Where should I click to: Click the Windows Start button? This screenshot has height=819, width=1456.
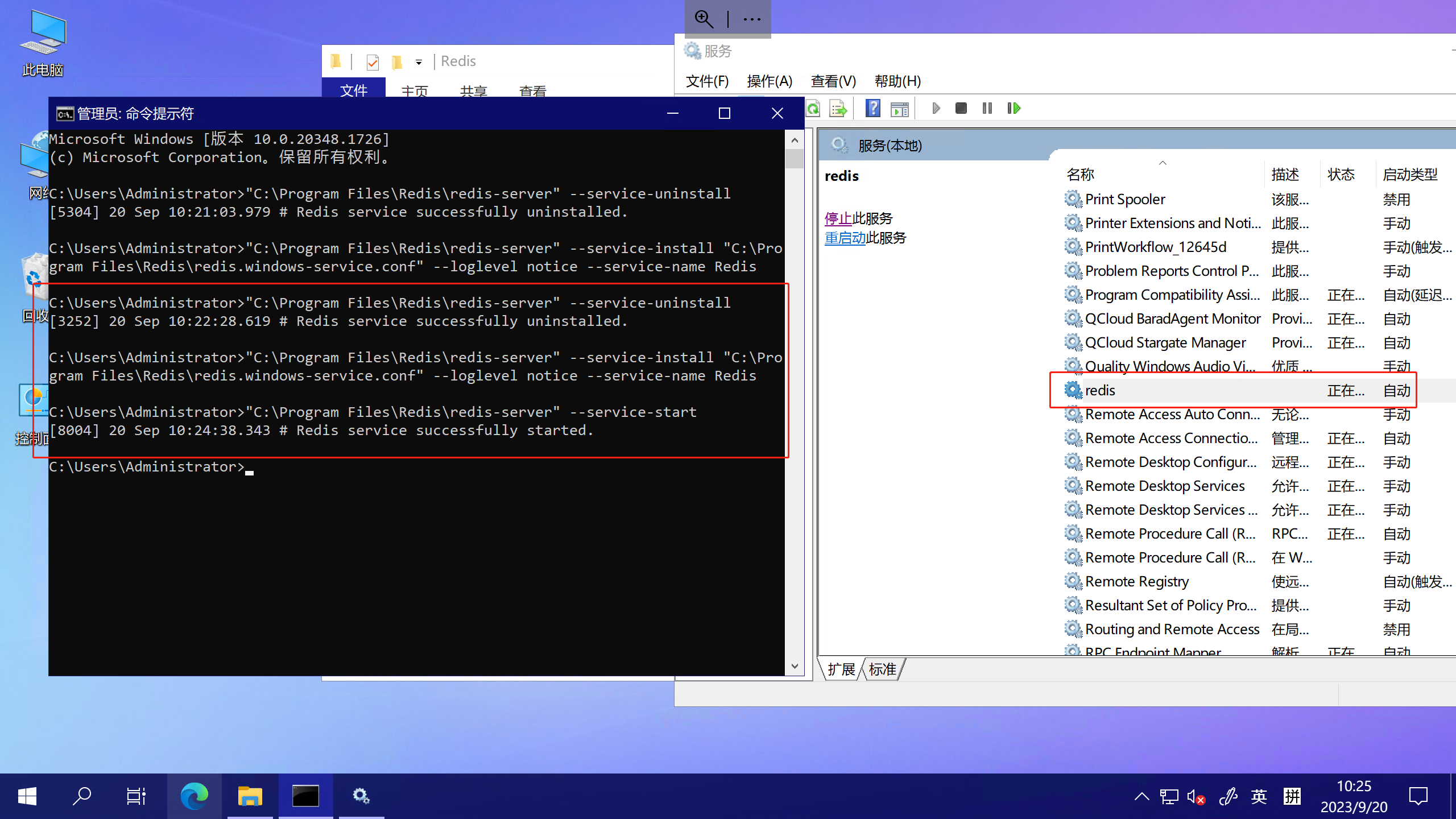tap(27, 796)
